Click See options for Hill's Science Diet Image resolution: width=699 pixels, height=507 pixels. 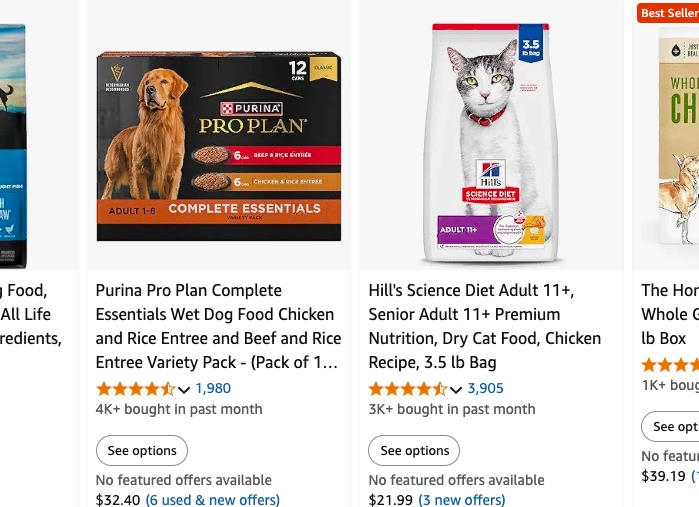[x=414, y=450]
